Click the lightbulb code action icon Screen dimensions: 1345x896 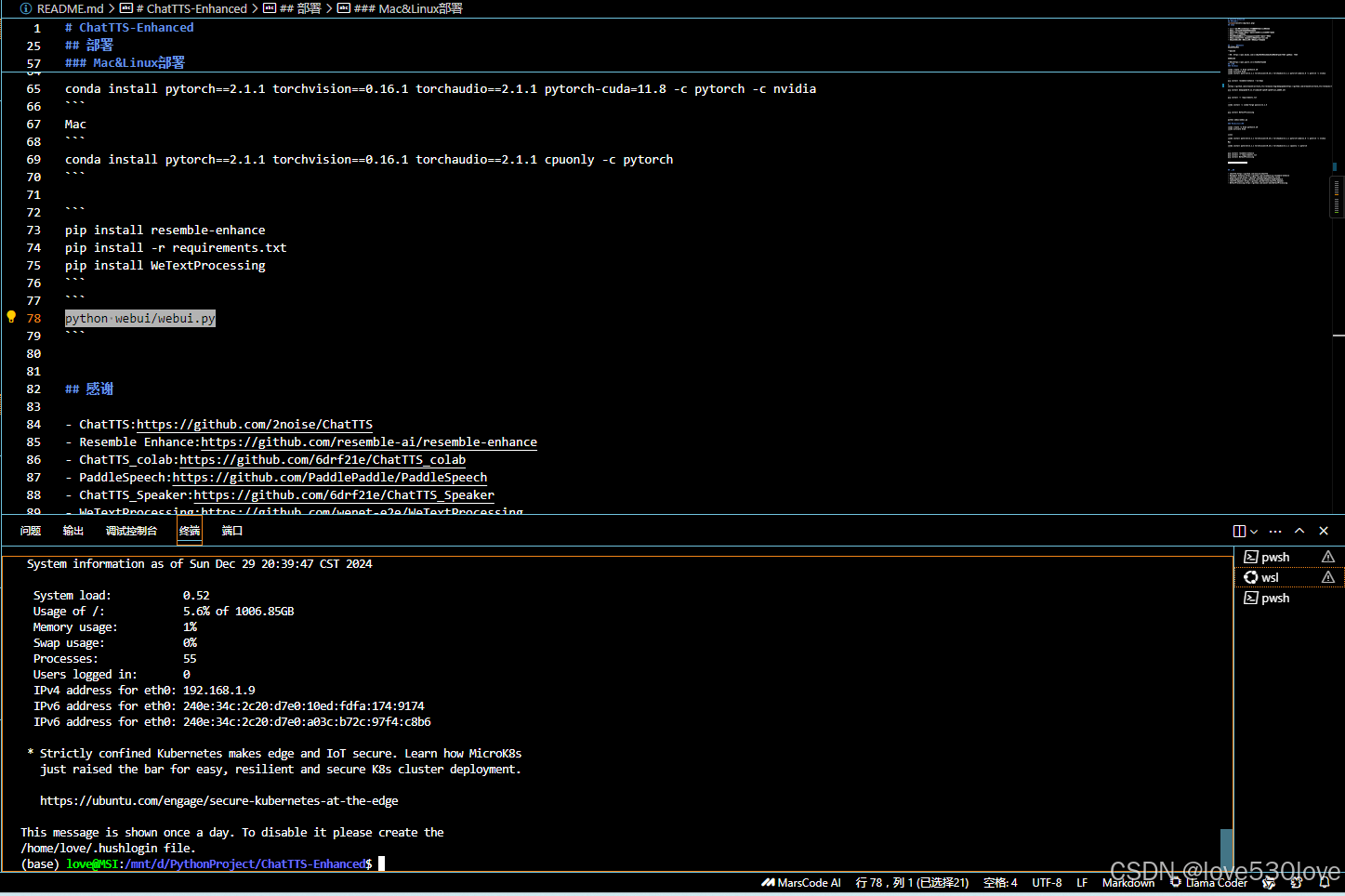(x=11, y=317)
